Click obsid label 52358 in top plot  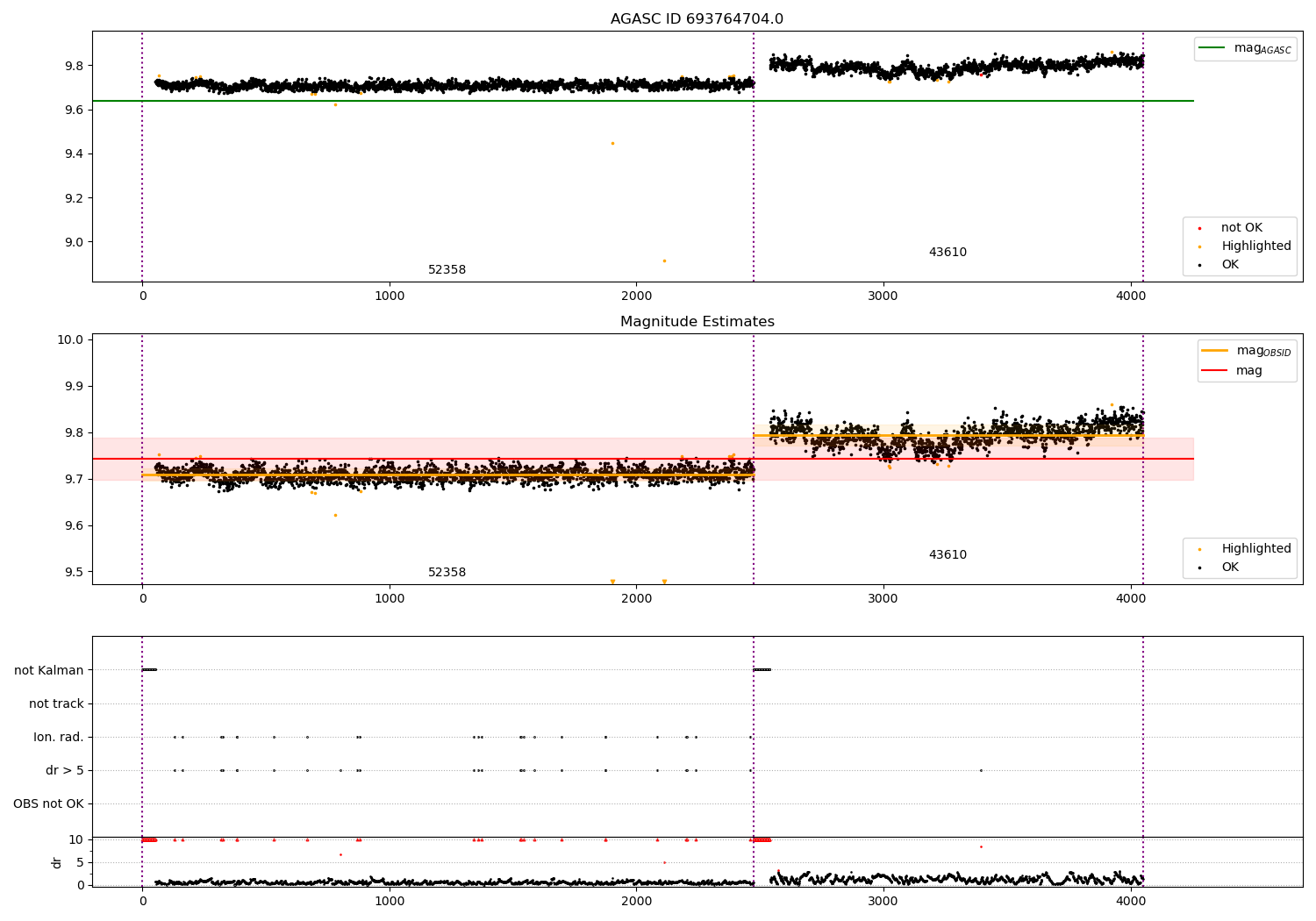[x=447, y=270]
